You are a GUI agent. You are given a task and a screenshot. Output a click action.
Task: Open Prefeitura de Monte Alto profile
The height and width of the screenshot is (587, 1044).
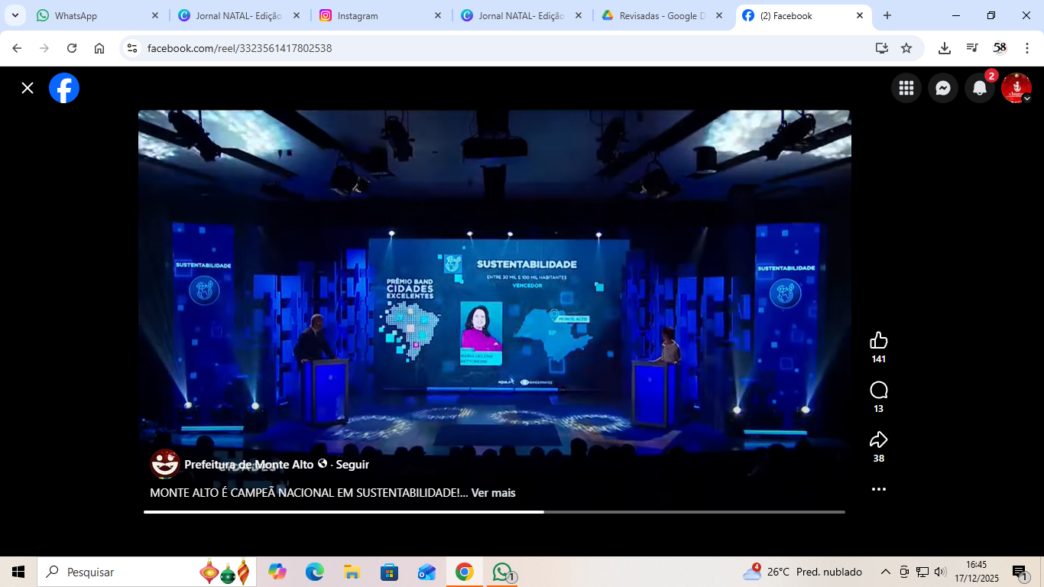pyautogui.click(x=248, y=465)
